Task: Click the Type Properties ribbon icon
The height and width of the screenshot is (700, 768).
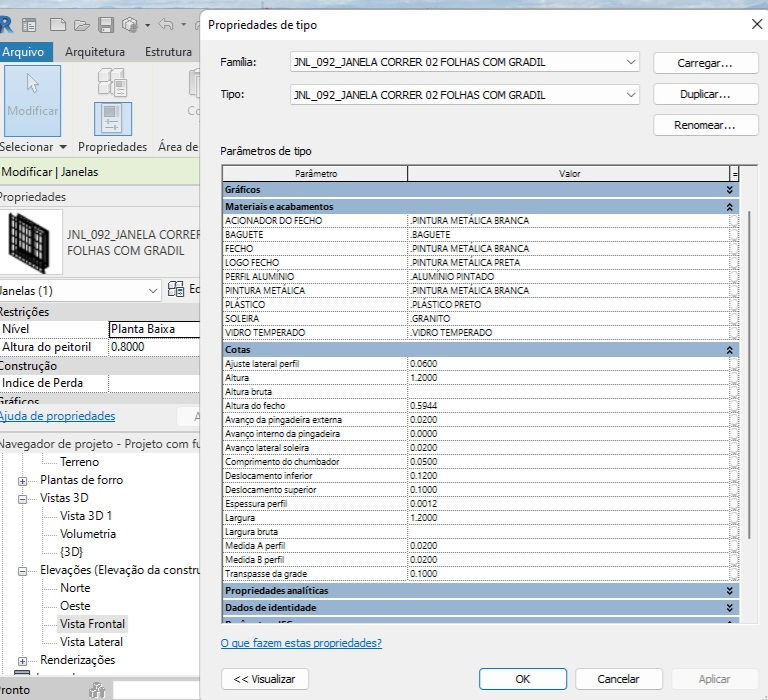Action: [x=113, y=82]
